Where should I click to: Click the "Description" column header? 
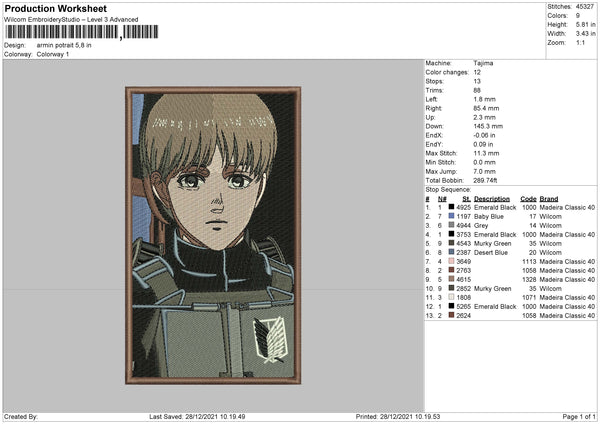pos(492,199)
